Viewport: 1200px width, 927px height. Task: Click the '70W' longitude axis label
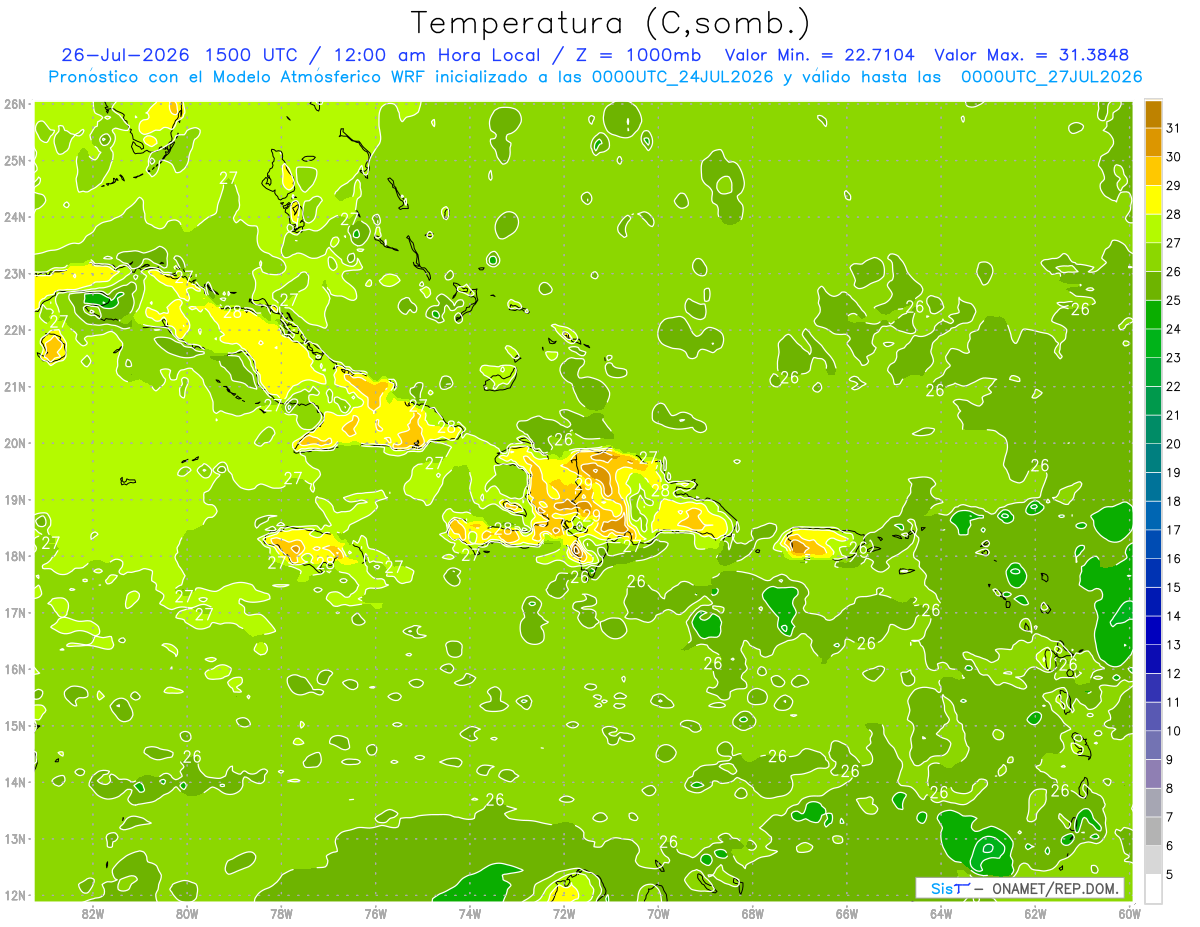(658, 912)
